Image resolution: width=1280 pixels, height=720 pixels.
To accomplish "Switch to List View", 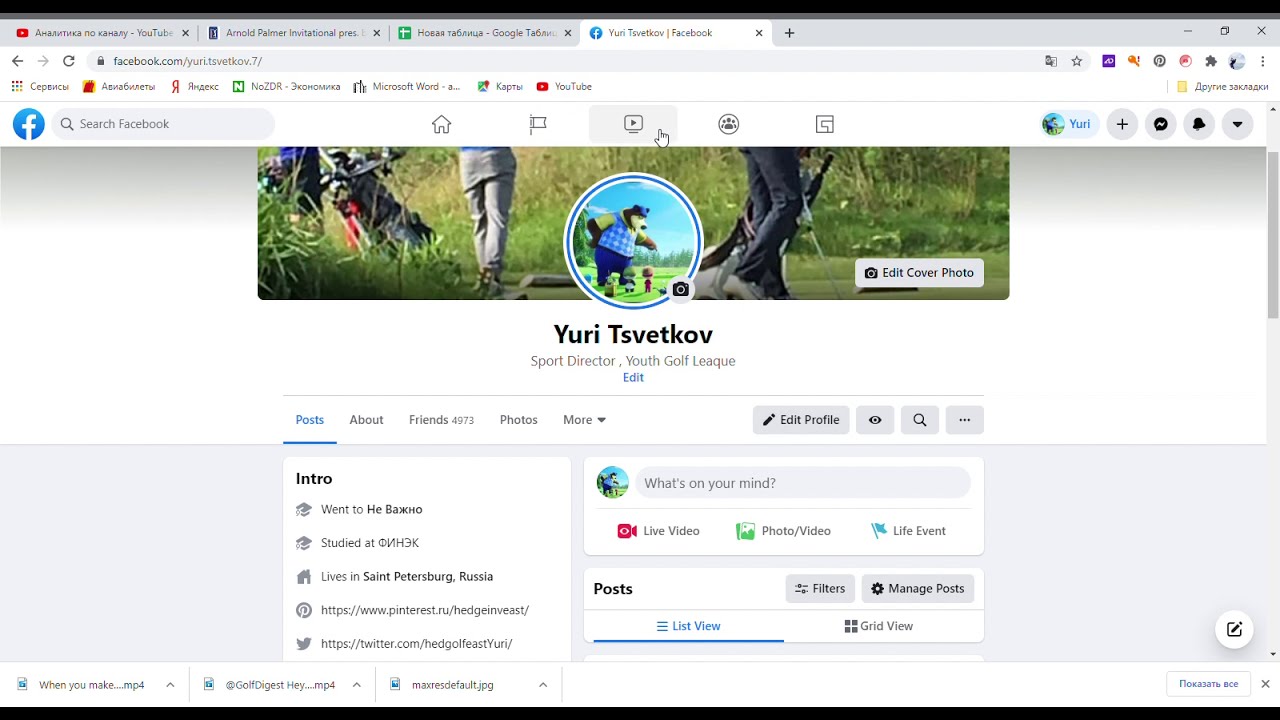I will tap(688, 626).
